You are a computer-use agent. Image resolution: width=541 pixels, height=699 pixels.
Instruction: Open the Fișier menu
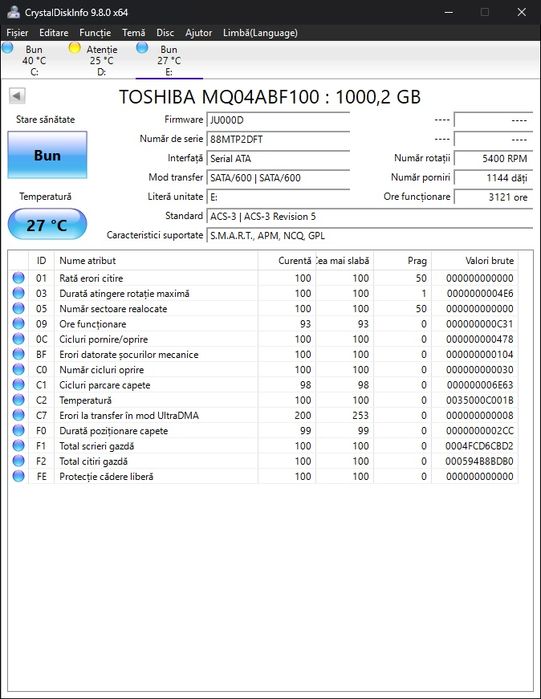pos(17,33)
